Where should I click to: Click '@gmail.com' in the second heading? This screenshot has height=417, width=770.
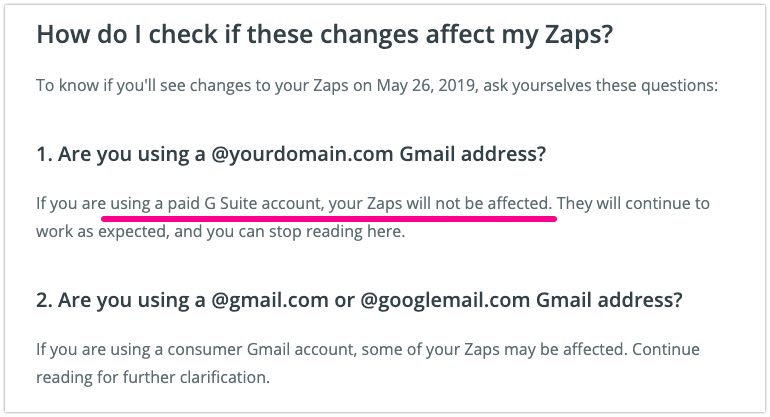pyautogui.click(x=270, y=300)
